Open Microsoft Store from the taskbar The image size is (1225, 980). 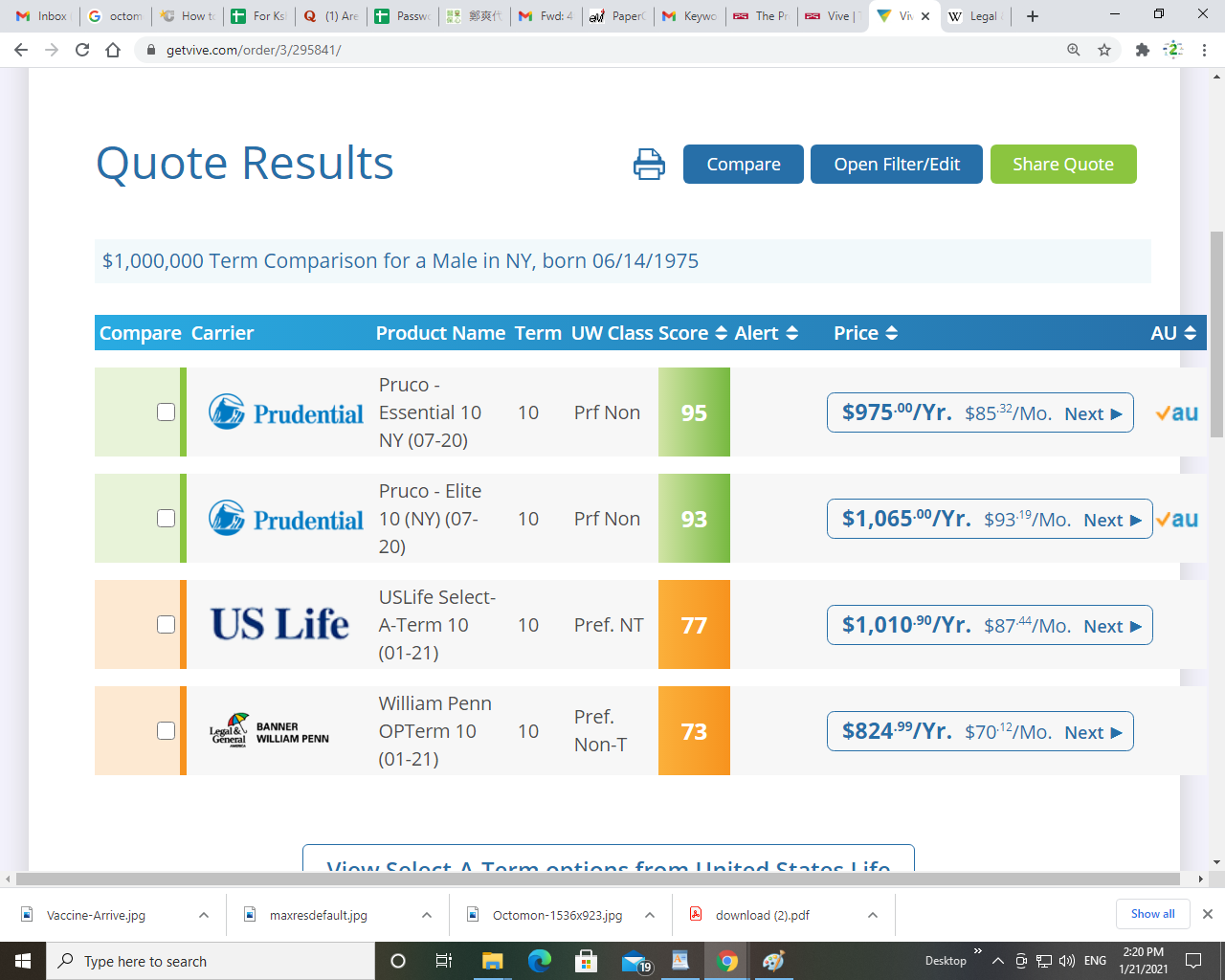[x=586, y=961]
